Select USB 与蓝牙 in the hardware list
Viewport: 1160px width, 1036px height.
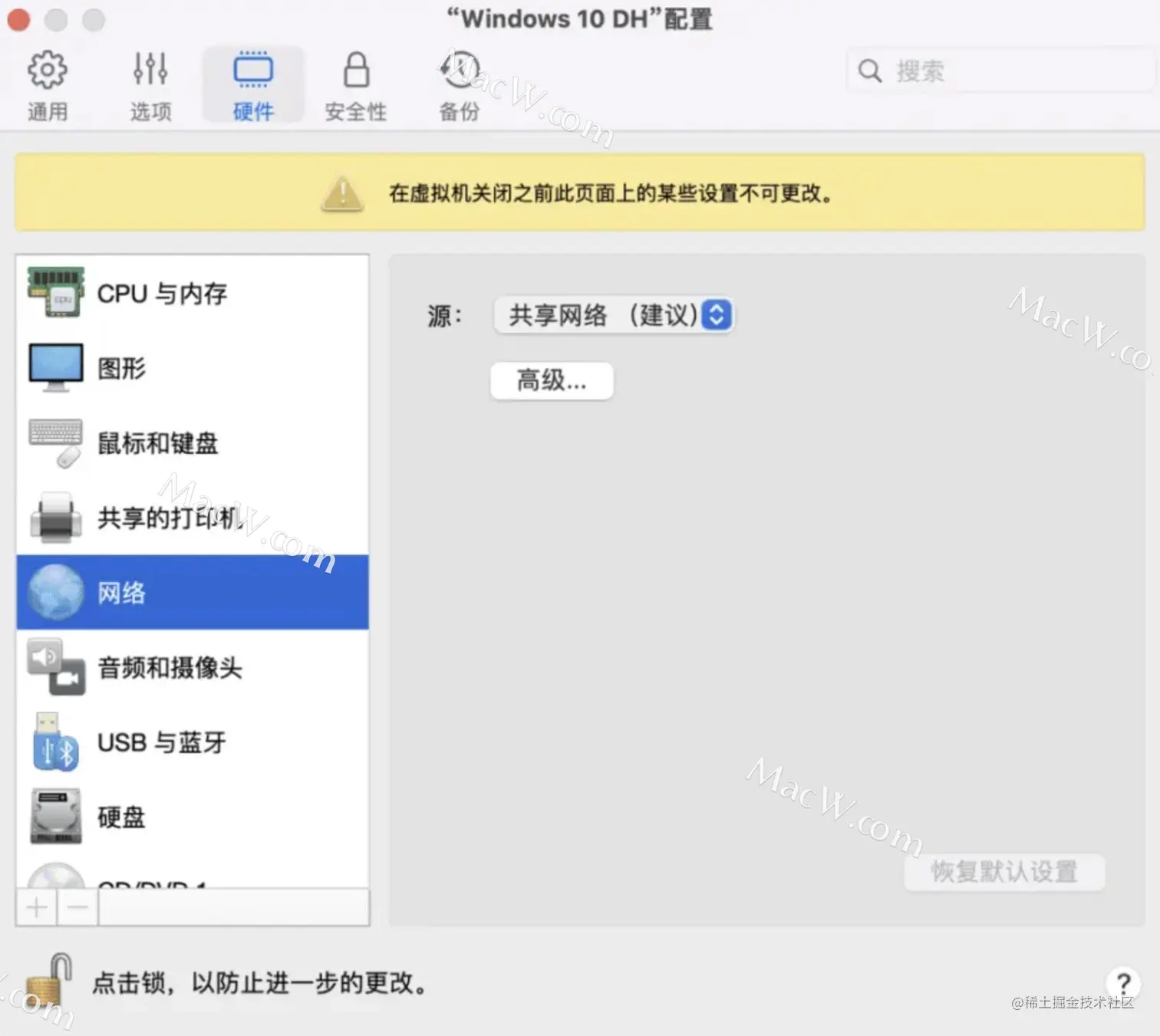click(x=193, y=742)
